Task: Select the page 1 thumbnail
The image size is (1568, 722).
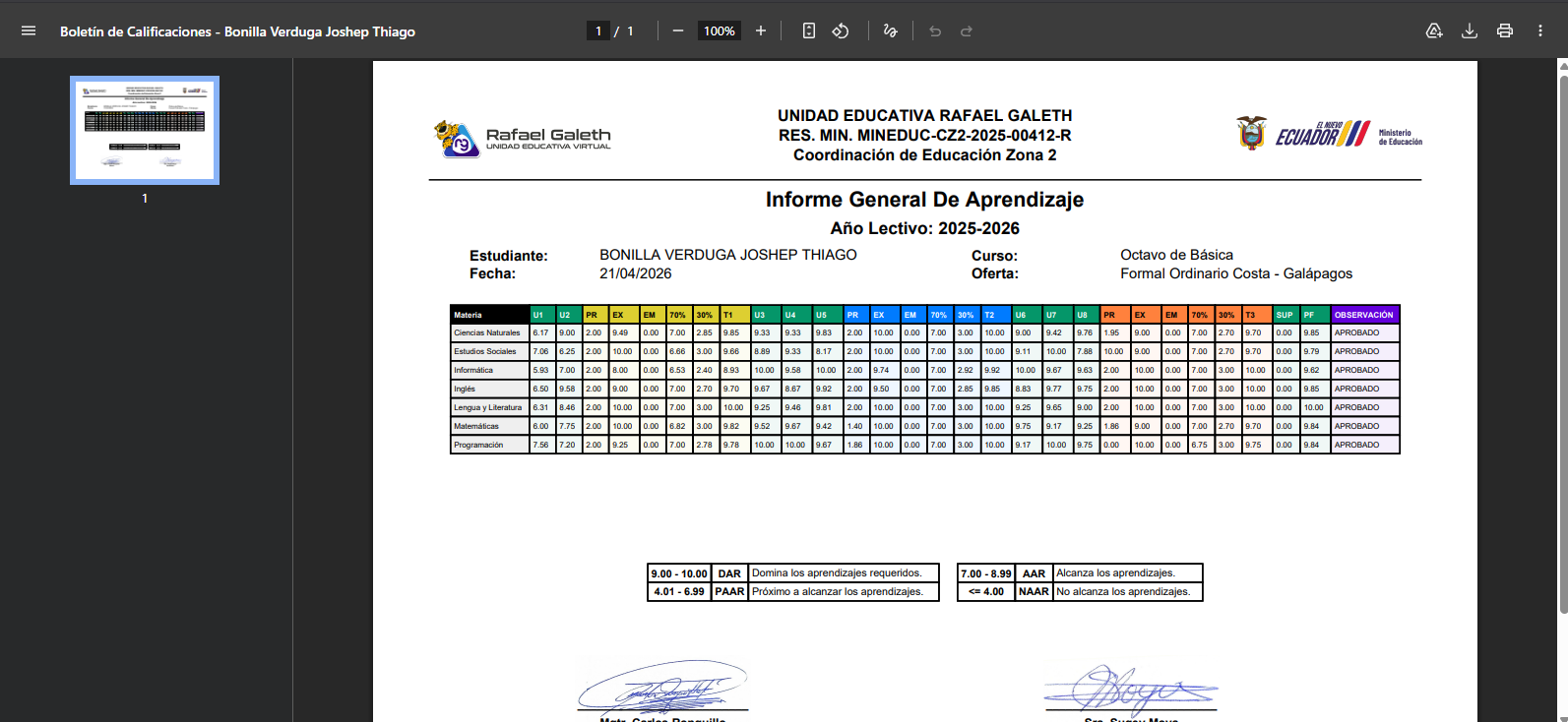Action: (145, 130)
